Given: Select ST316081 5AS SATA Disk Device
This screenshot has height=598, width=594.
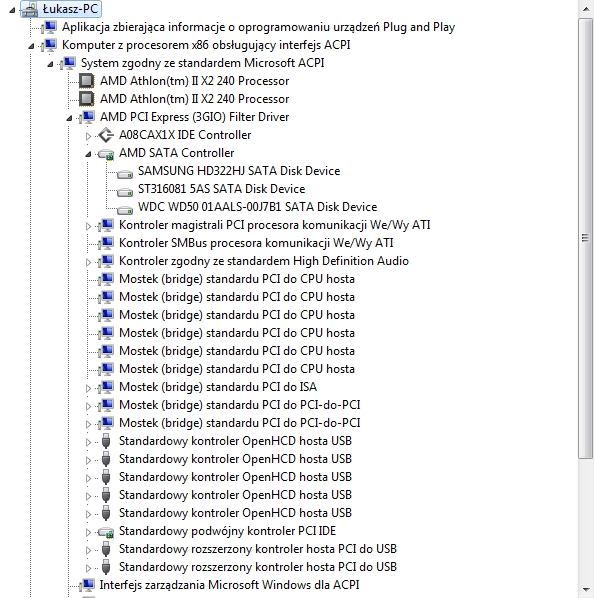Looking at the screenshot, I should [221, 189].
